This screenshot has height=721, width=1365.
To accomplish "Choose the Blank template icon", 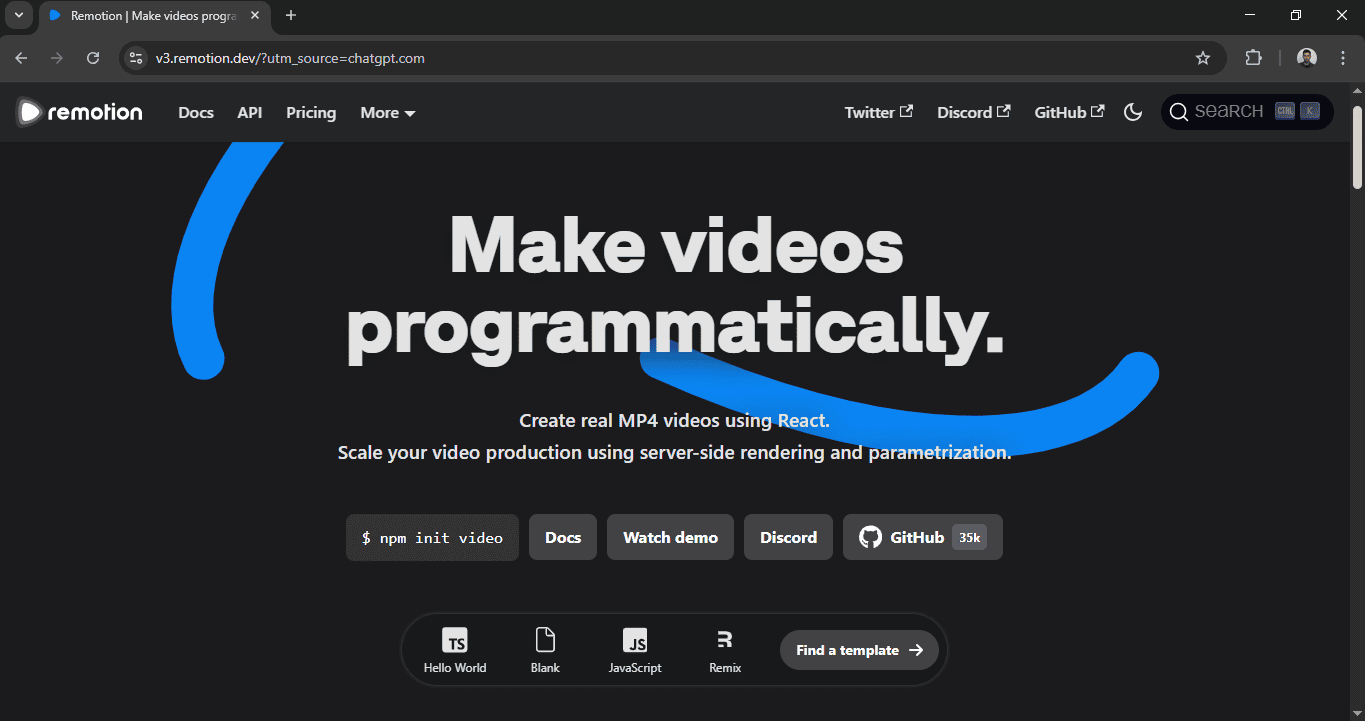I will click(x=545, y=651).
